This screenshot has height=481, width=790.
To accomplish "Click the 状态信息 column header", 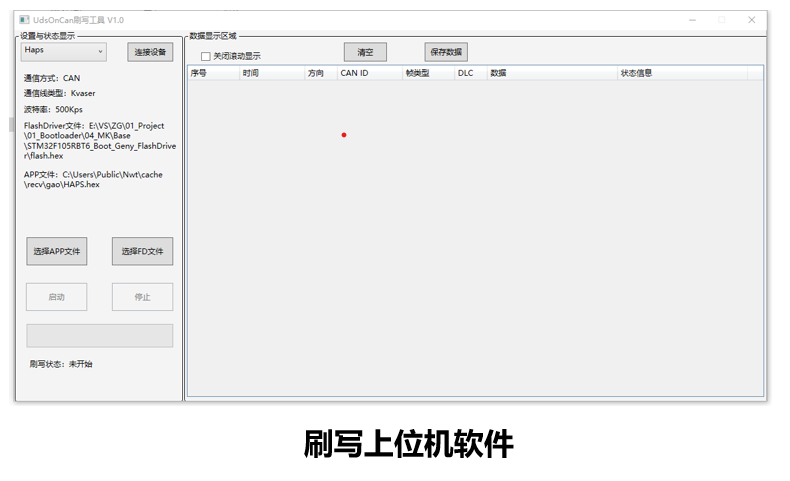I will click(682, 73).
